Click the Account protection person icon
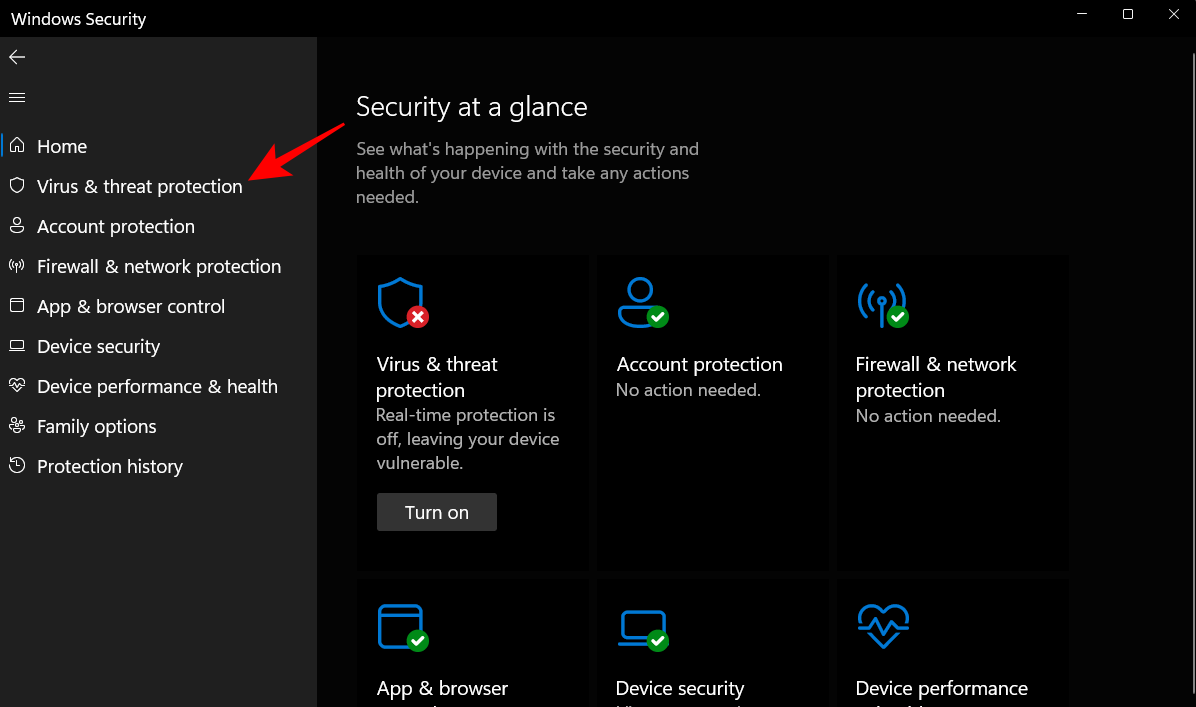The image size is (1196, 707). coord(17,226)
